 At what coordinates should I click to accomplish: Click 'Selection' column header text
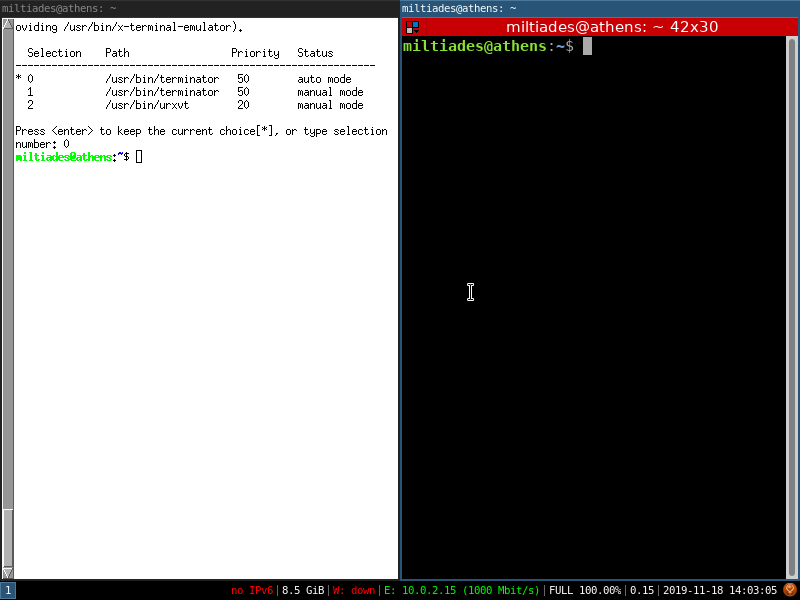[x=54, y=53]
